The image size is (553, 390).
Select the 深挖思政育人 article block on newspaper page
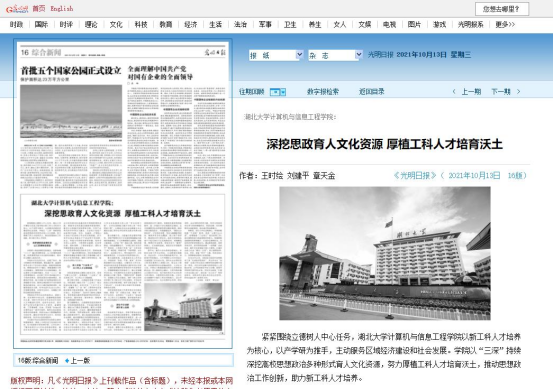tap(122, 264)
